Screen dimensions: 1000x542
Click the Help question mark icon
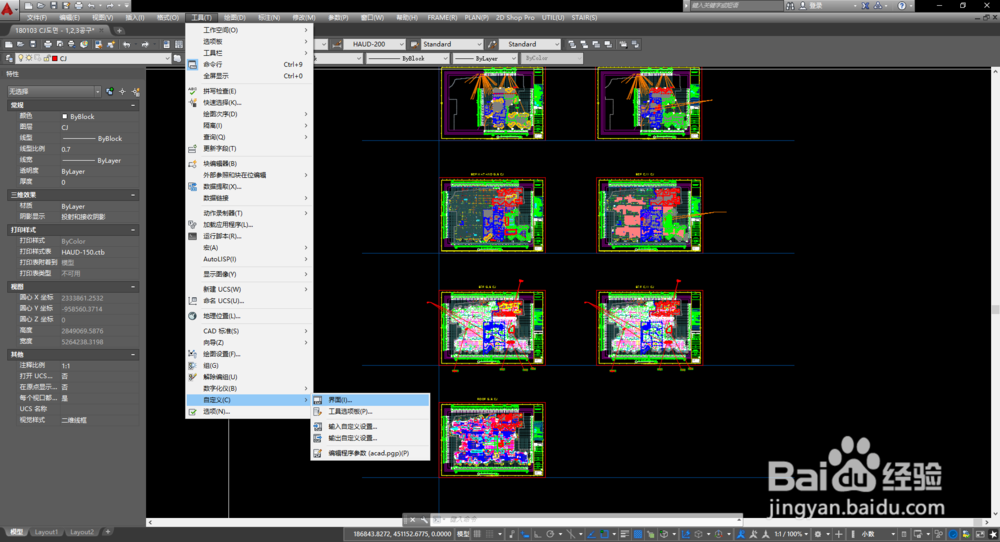tap(901, 5)
